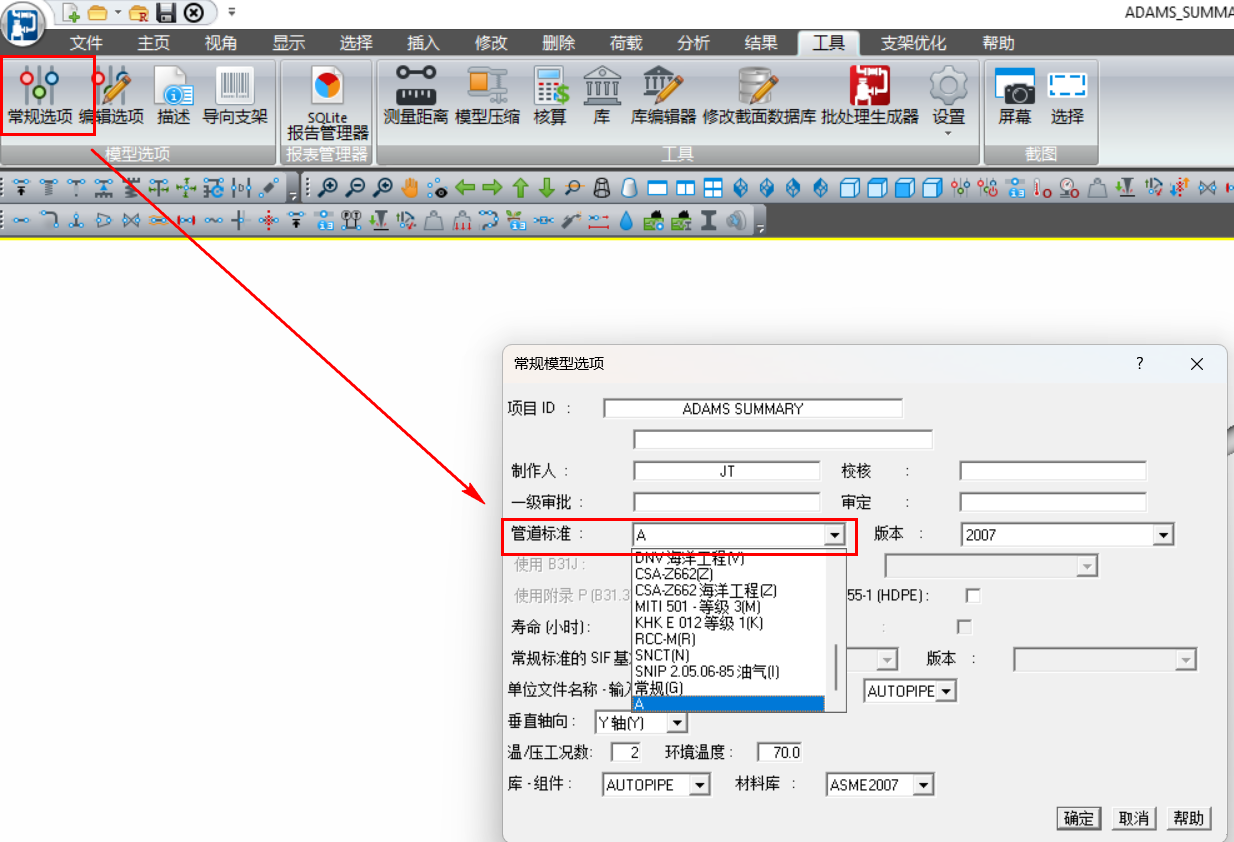The image size is (1234, 842).
Task: Click the 制作人 JT input field
Action: tap(727, 471)
